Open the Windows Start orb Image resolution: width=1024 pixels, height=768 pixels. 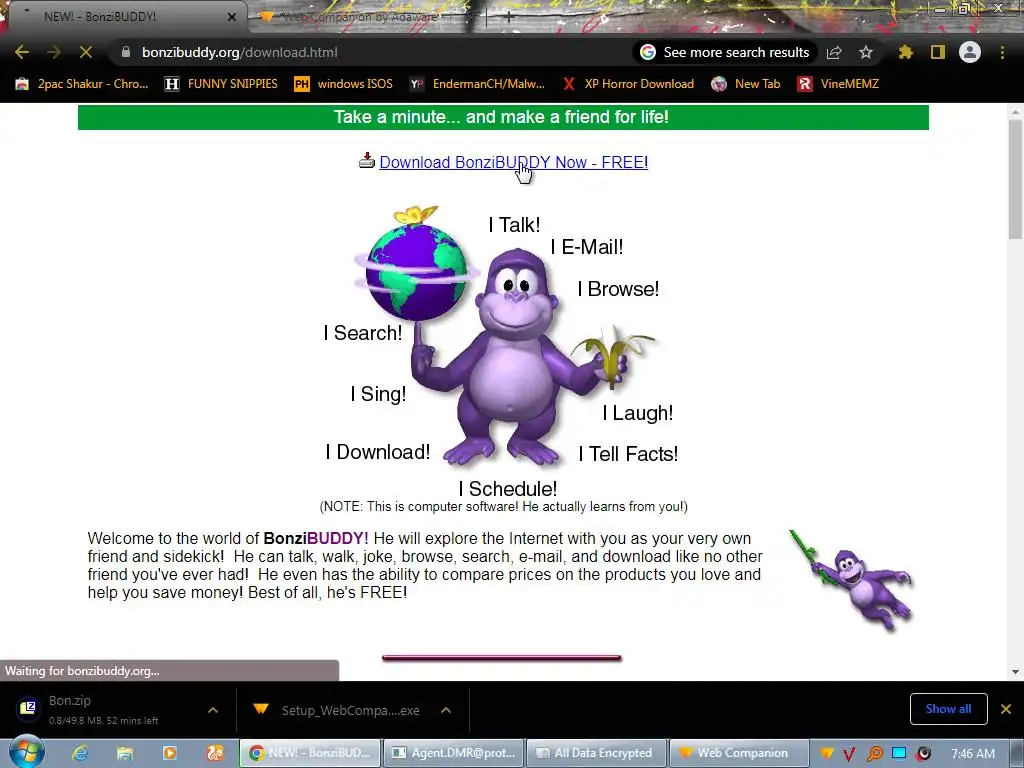click(26, 752)
